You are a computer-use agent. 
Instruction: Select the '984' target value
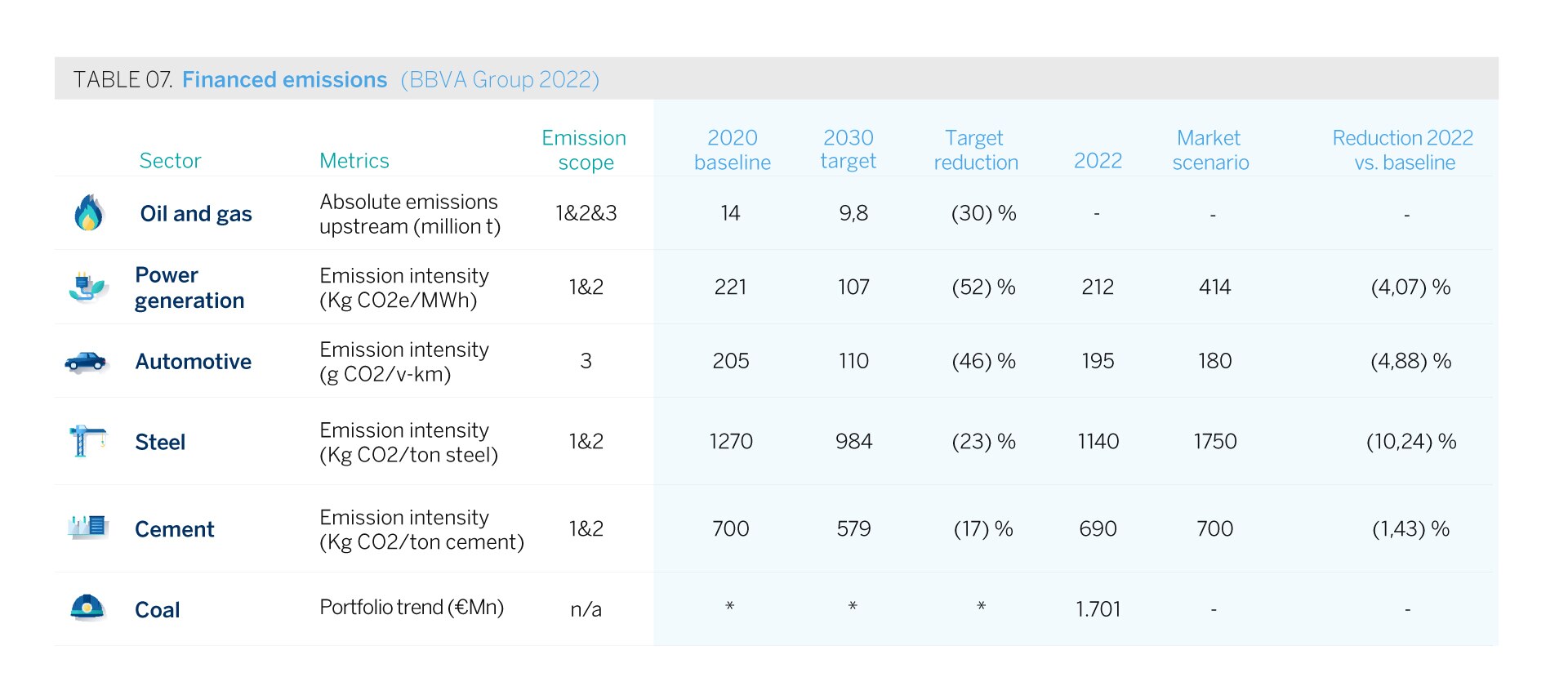point(853,442)
